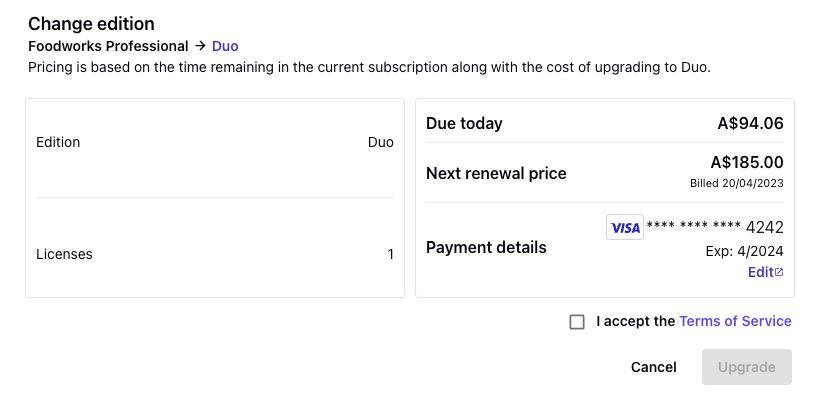This screenshot has width=820, height=405.
Task: Click the A$185.00 renewal price
Action: point(747,163)
